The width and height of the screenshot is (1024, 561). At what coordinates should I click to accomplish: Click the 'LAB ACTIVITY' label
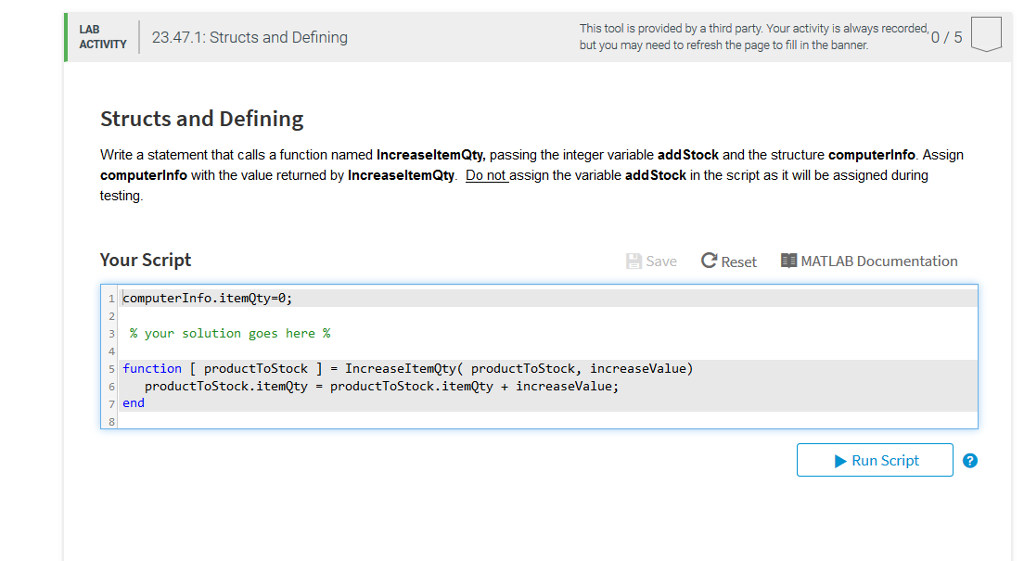click(x=103, y=37)
